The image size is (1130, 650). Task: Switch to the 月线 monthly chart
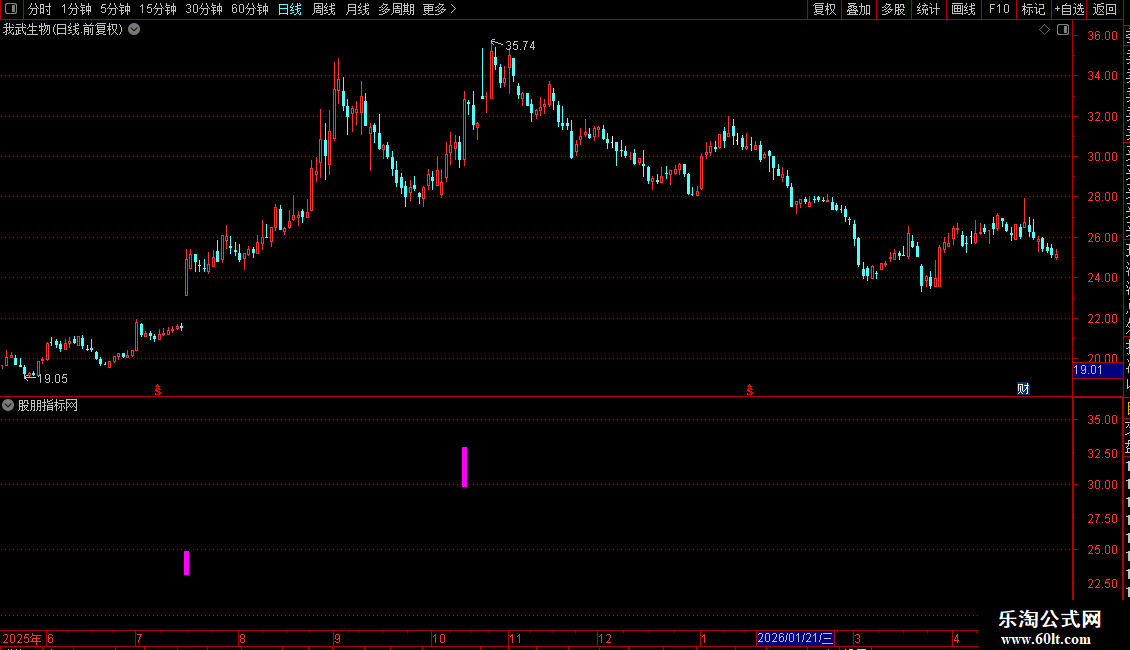point(357,9)
